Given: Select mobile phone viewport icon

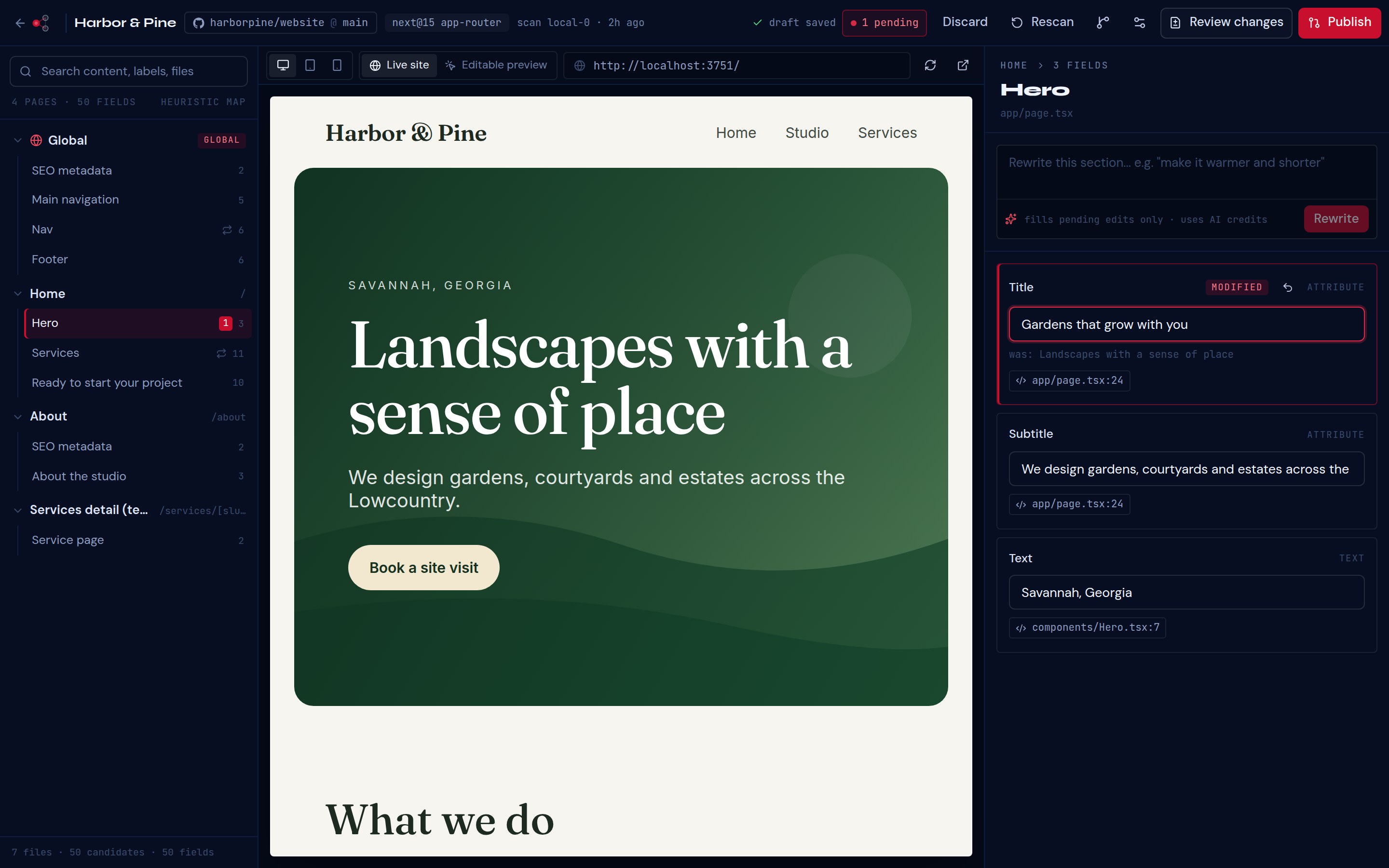Looking at the screenshot, I should click(x=337, y=66).
